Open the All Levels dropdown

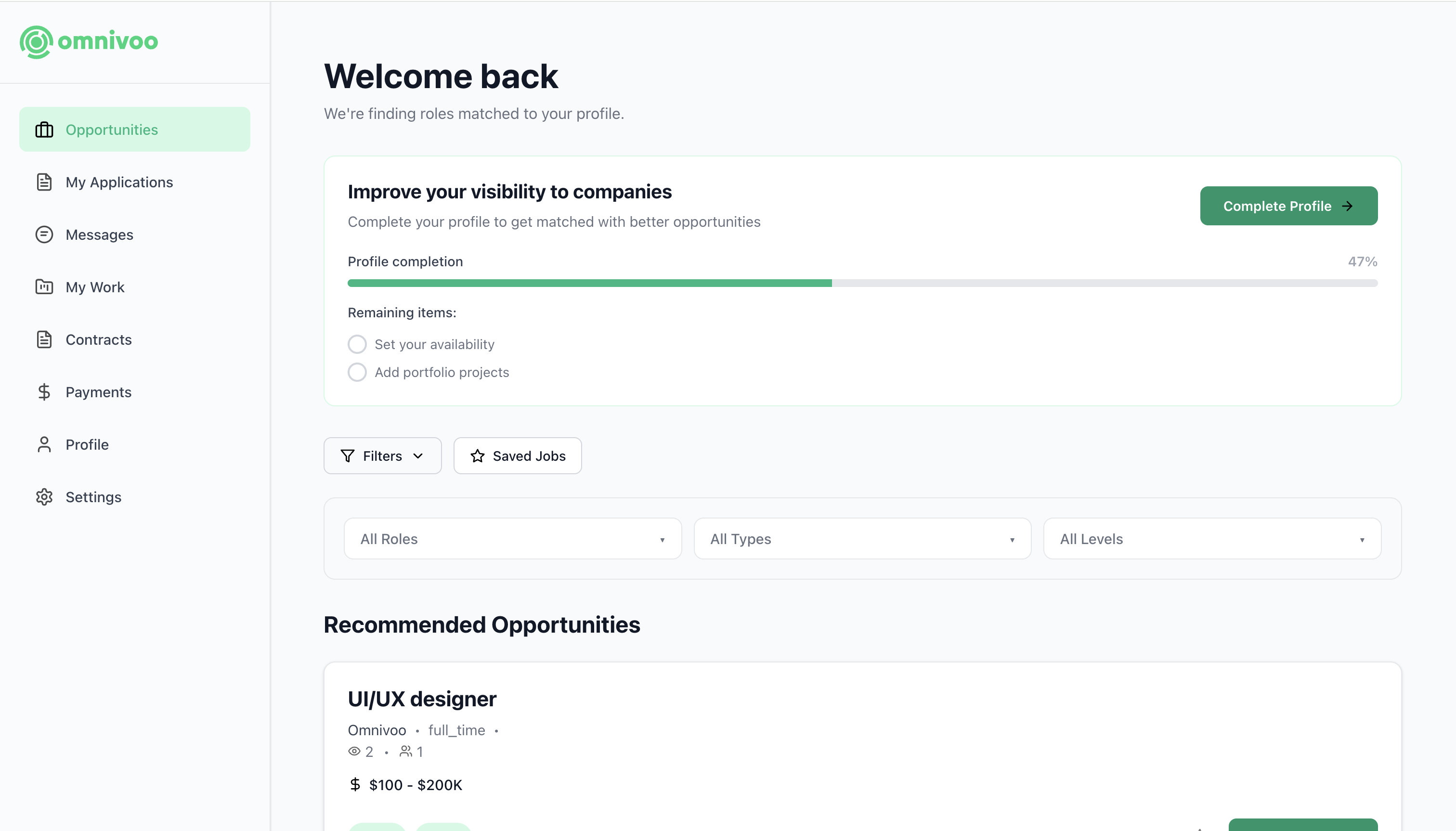click(x=1212, y=539)
